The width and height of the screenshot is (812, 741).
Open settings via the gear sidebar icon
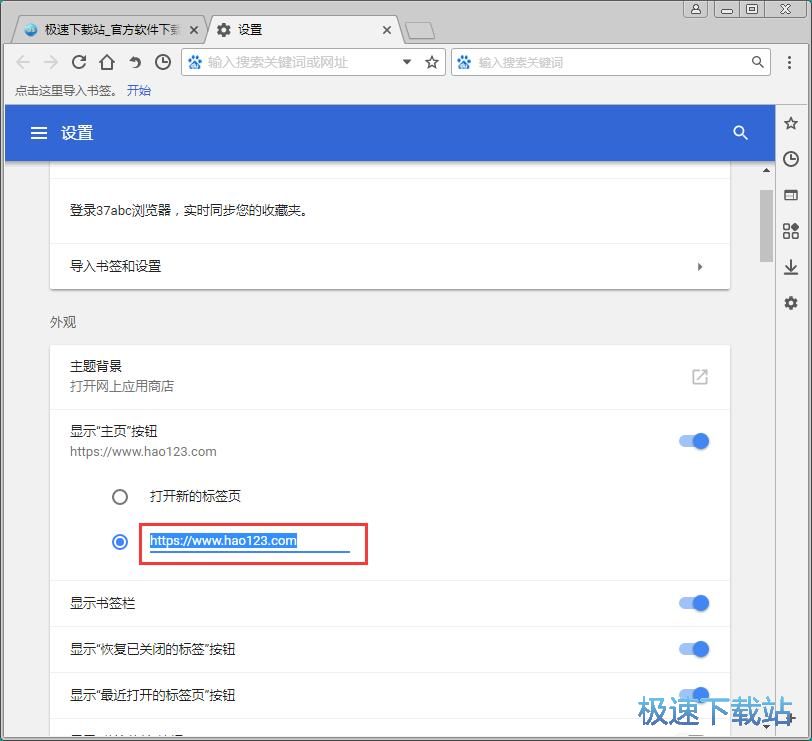[791, 303]
